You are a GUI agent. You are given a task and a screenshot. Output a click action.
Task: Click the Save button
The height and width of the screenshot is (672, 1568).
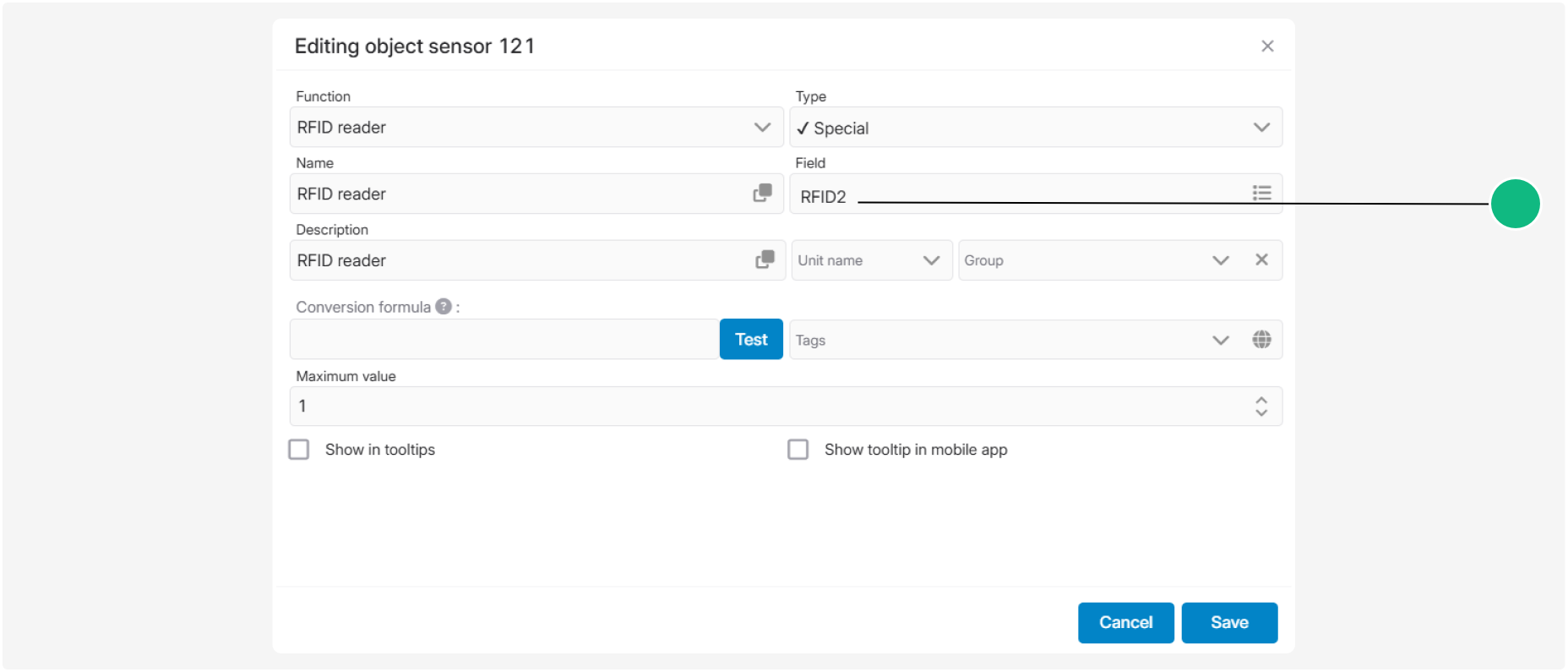coord(1229,623)
